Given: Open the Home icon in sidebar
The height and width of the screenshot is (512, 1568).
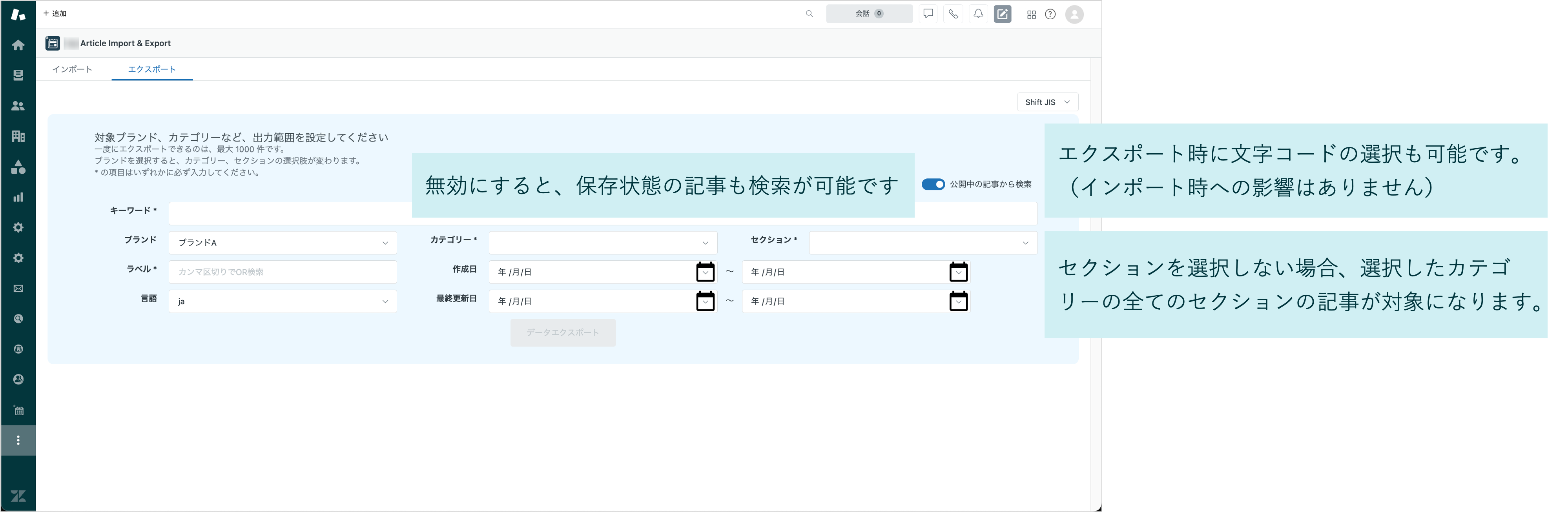Looking at the screenshot, I should tap(18, 45).
